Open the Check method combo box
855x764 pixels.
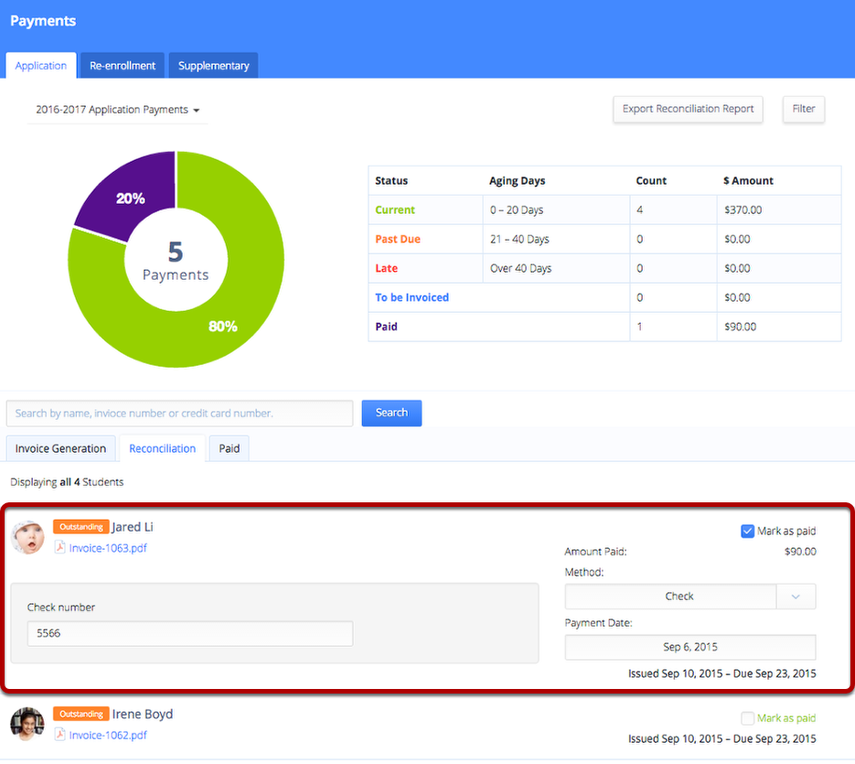pos(670,597)
